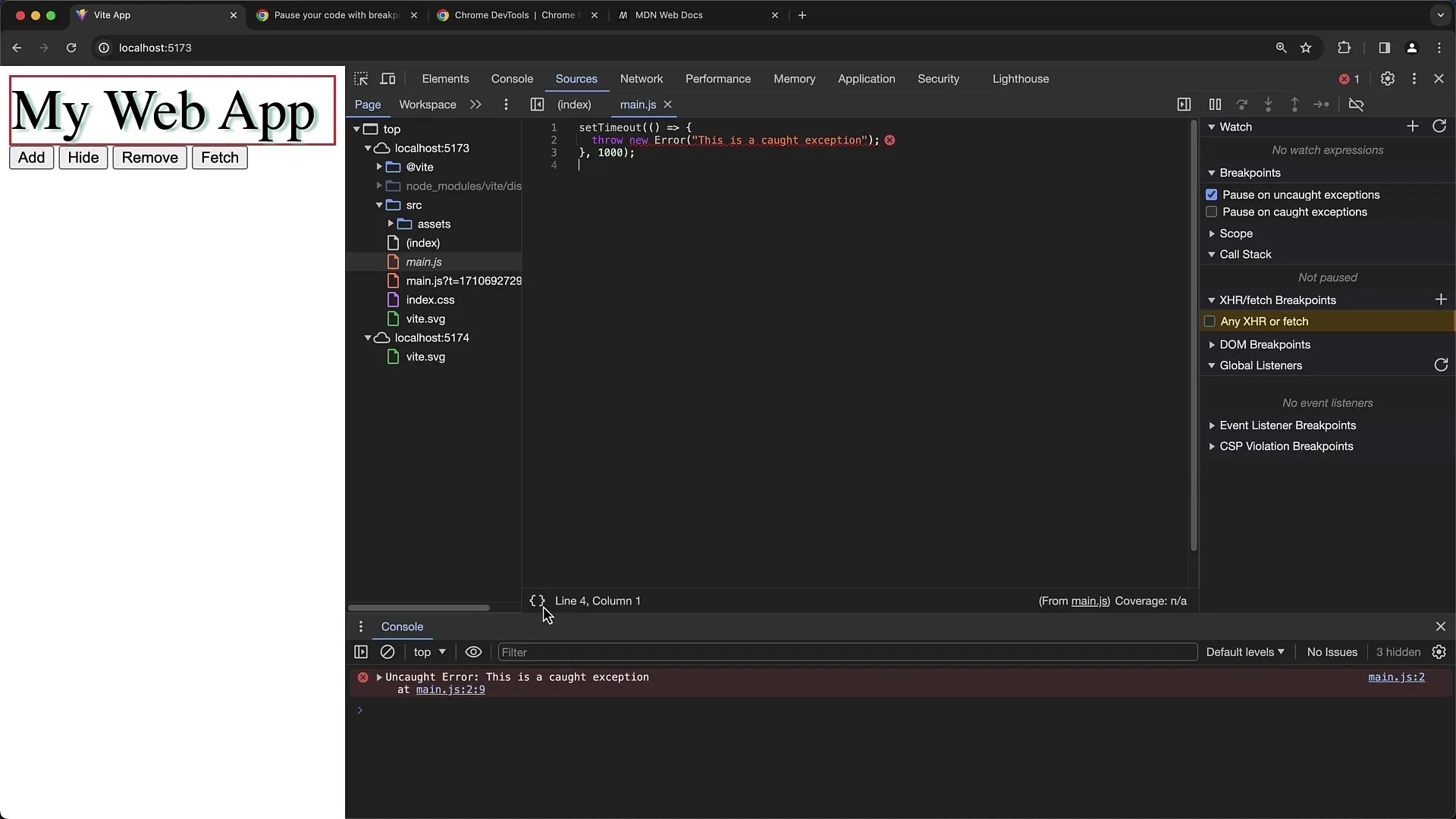Image resolution: width=1456 pixels, height=819 pixels.
Task: Click the main.js:2 error link
Action: point(1397,678)
